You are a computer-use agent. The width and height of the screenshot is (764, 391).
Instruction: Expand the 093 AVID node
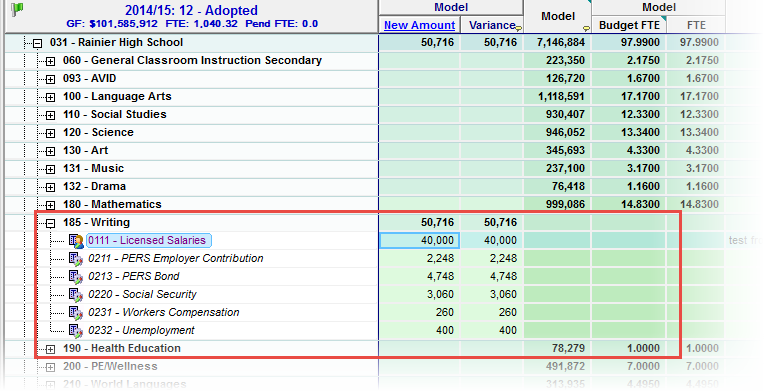(50, 79)
